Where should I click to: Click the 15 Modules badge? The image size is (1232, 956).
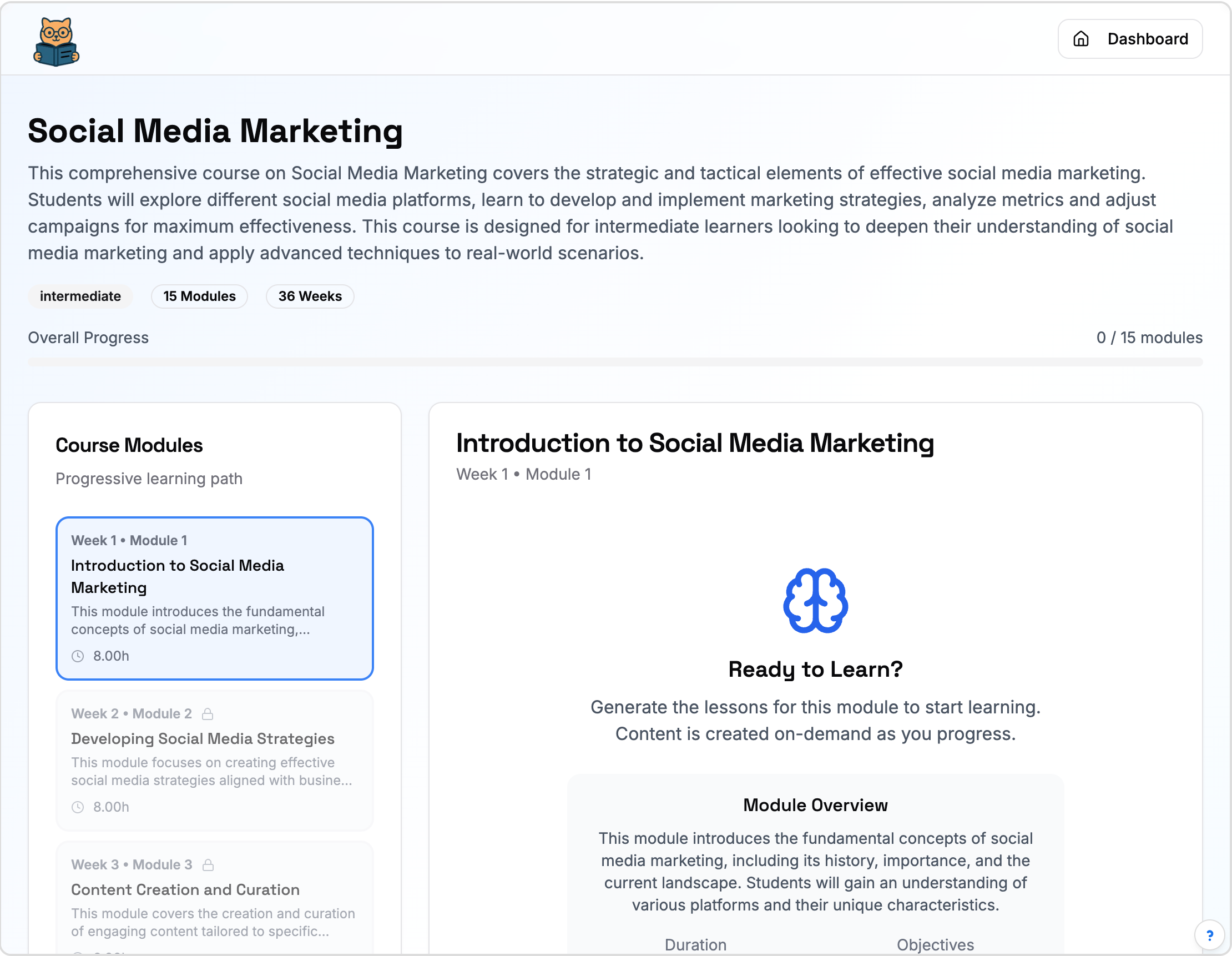click(199, 296)
